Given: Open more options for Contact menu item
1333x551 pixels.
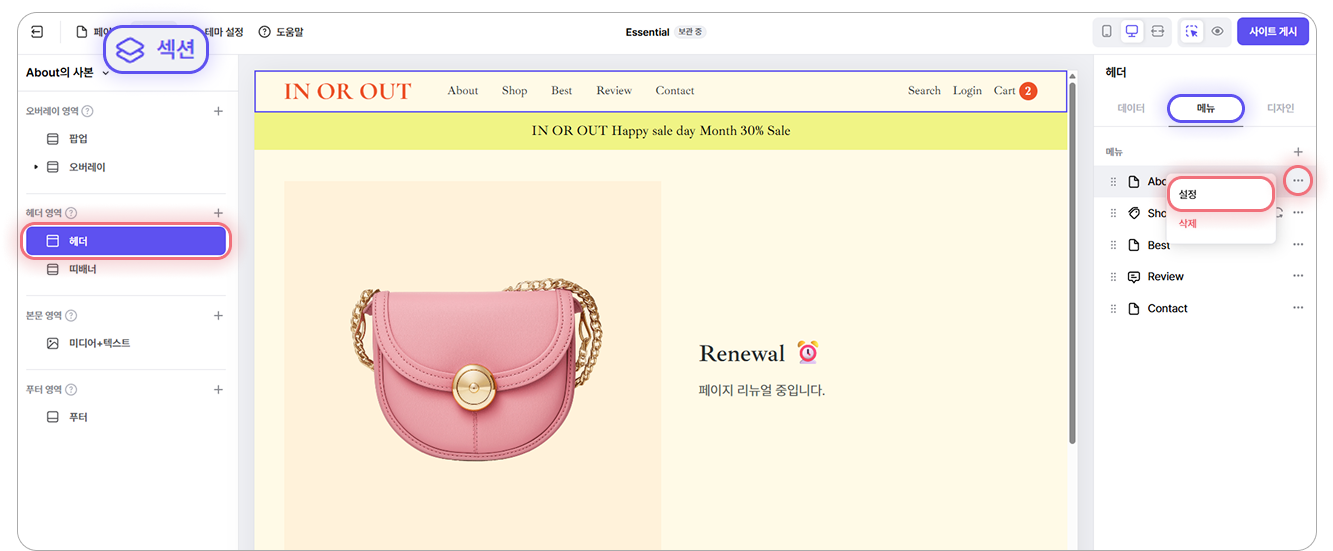Looking at the screenshot, I should pos(1298,309).
